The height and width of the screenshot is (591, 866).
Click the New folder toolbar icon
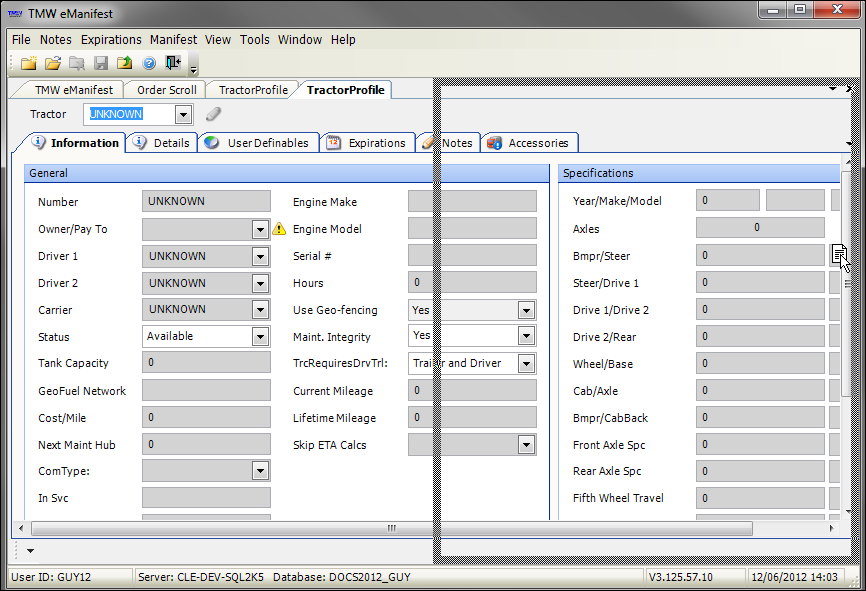29,64
